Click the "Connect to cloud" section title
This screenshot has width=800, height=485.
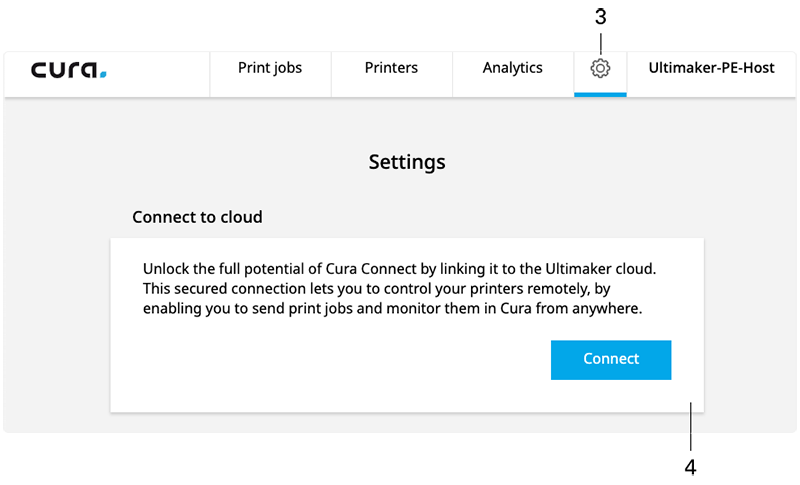(x=197, y=217)
